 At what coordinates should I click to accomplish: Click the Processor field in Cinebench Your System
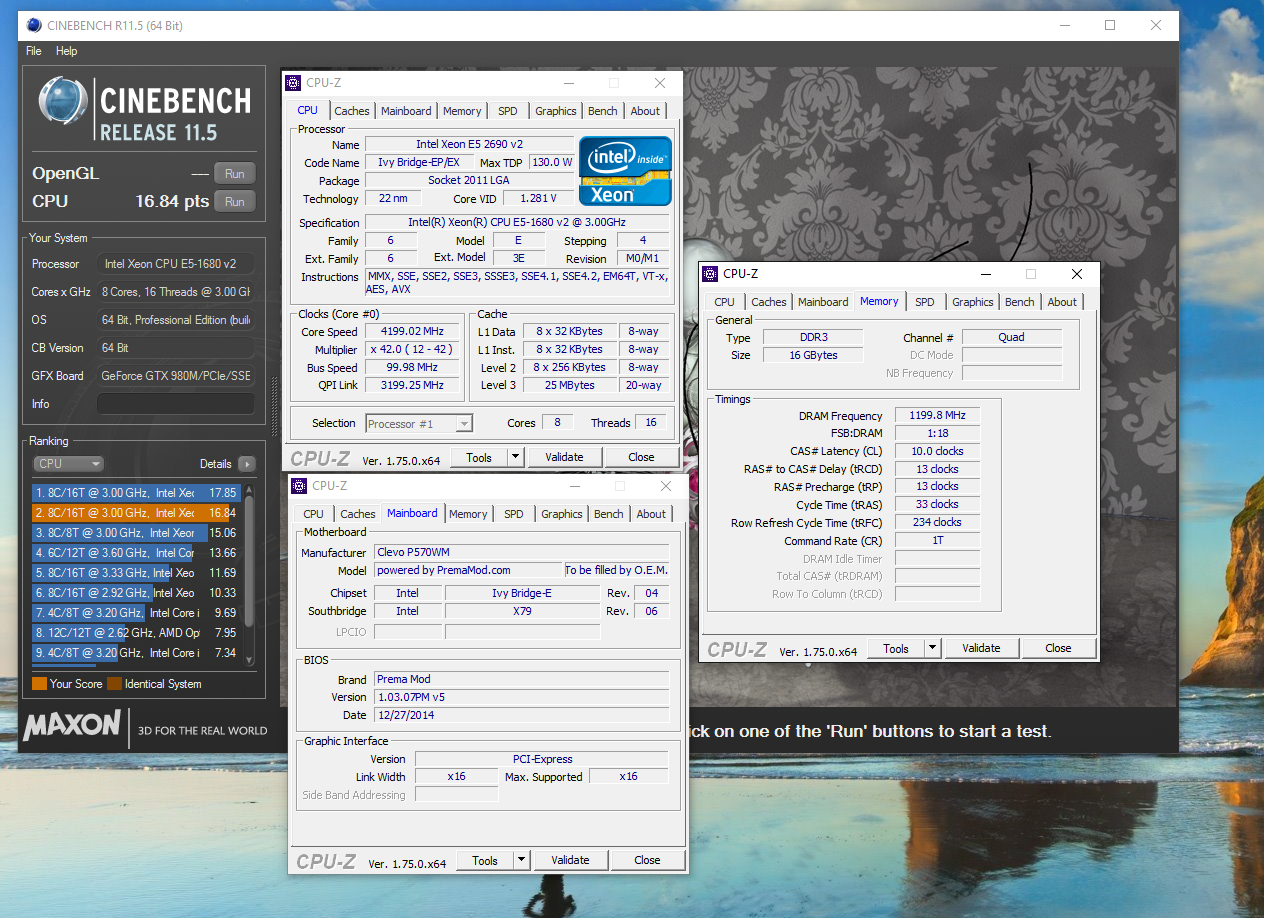point(175,264)
